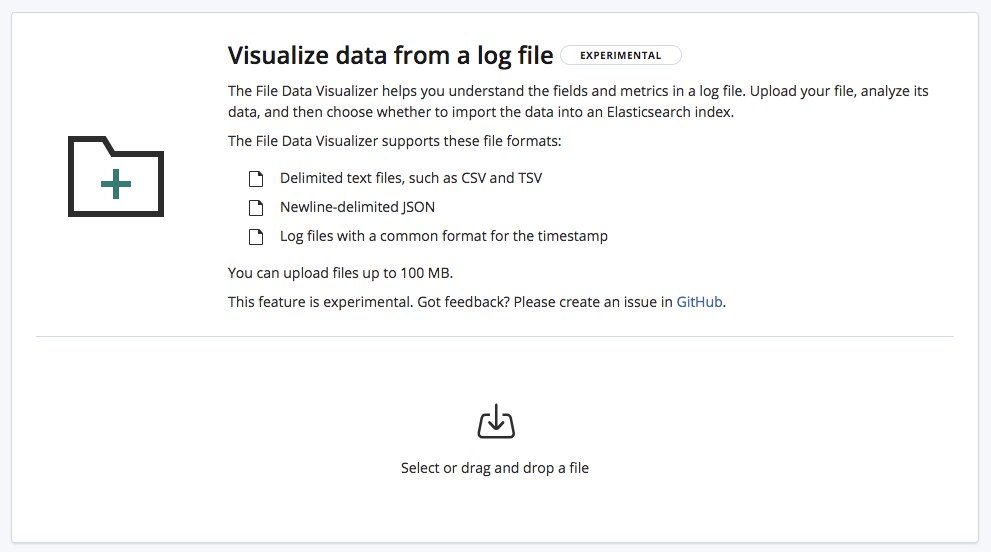Click the upload tray arrow icon
This screenshot has height=552, width=991.
pyautogui.click(x=496, y=421)
